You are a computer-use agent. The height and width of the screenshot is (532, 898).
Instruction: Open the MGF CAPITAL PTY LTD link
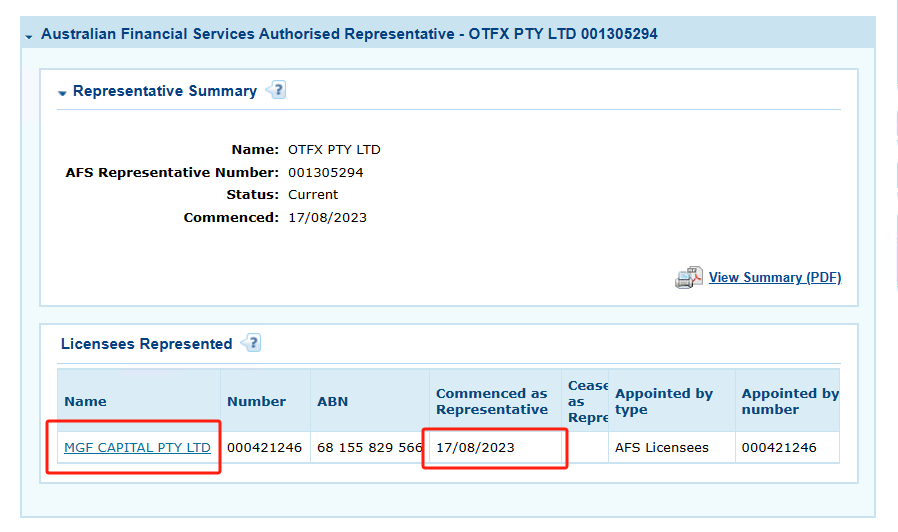click(x=137, y=447)
